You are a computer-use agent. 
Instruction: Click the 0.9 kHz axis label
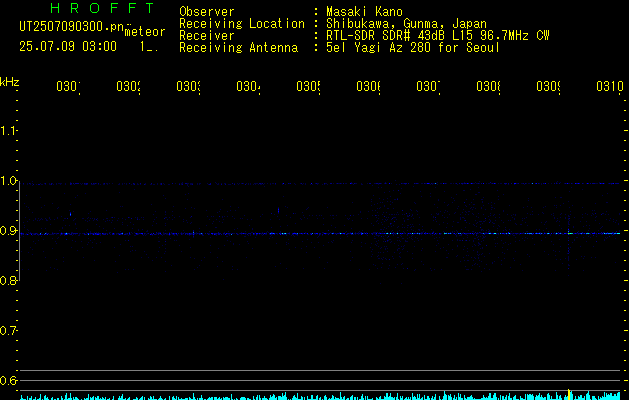point(8,231)
